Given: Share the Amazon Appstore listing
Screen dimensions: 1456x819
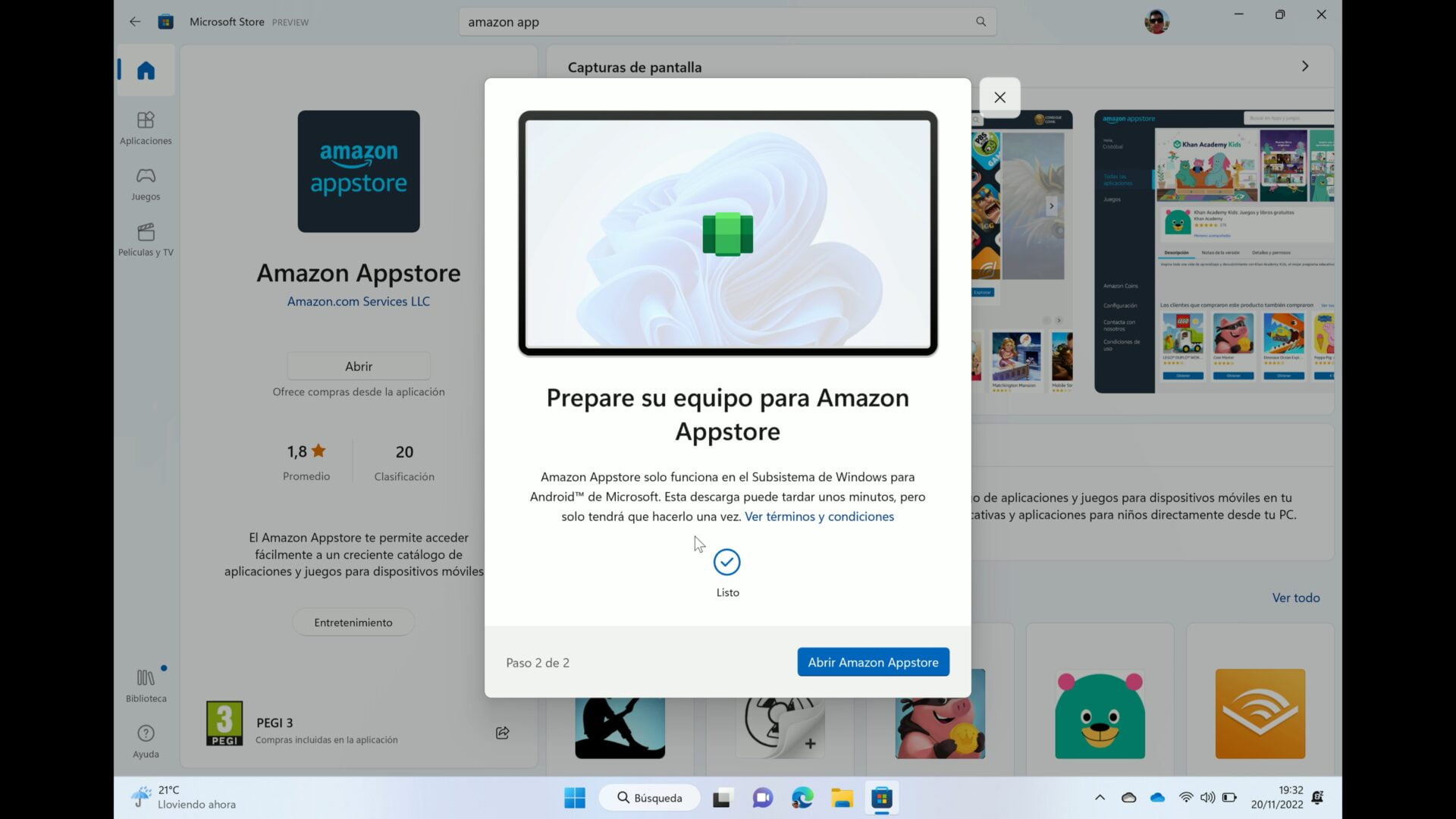Looking at the screenshot, I should pyautogui.click(x=501, y=733).
